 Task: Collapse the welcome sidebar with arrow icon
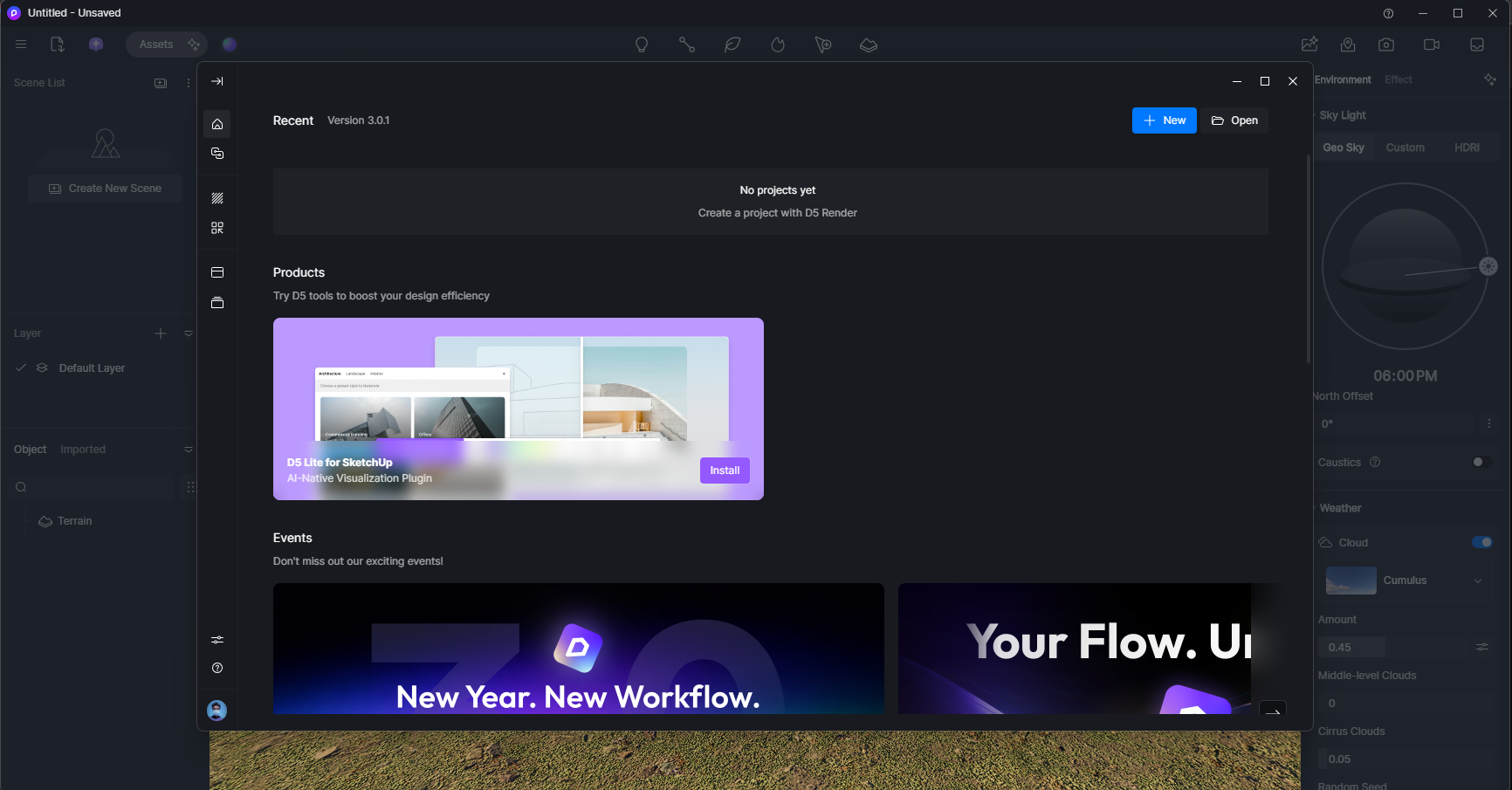(217, 81)
